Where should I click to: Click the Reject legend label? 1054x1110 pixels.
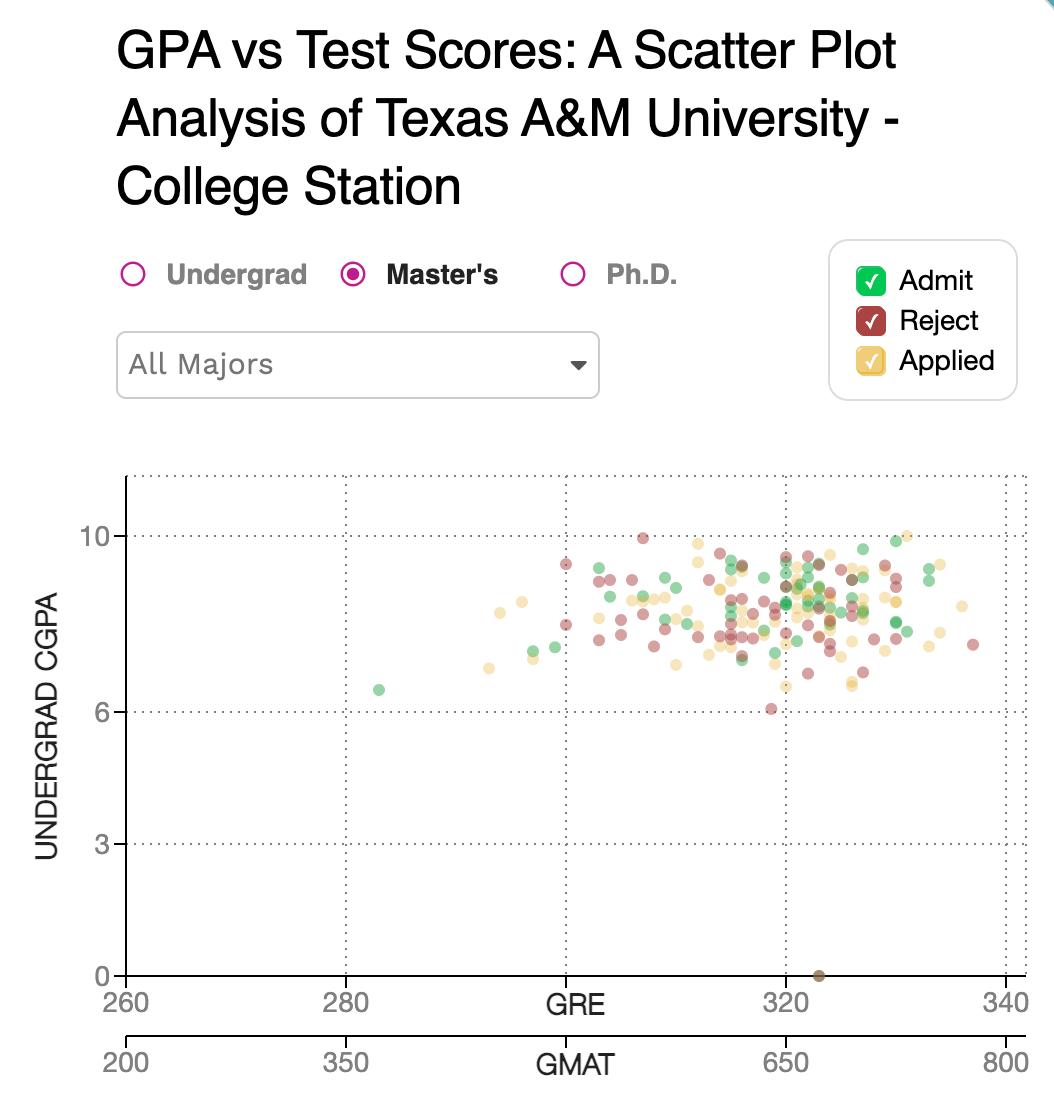[939, 321]
